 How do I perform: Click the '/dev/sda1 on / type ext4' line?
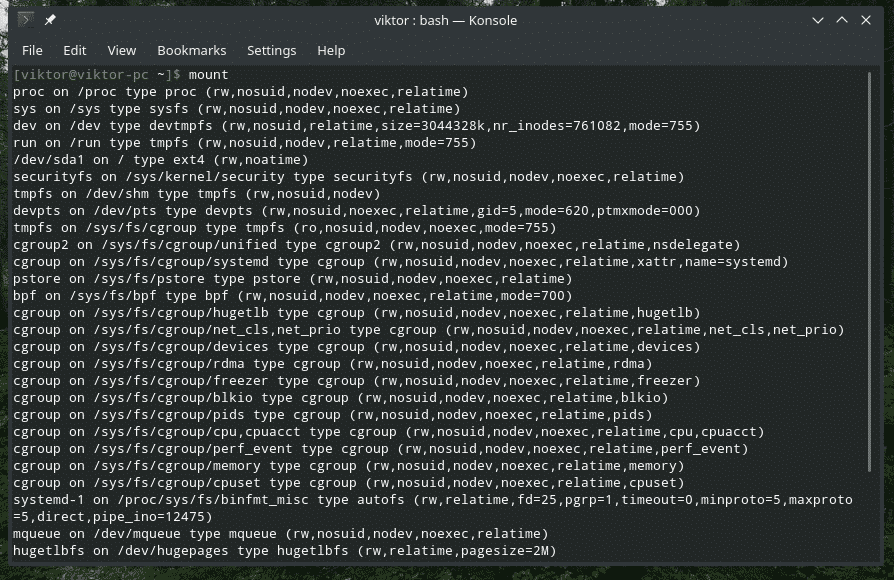tap(161, 160)
